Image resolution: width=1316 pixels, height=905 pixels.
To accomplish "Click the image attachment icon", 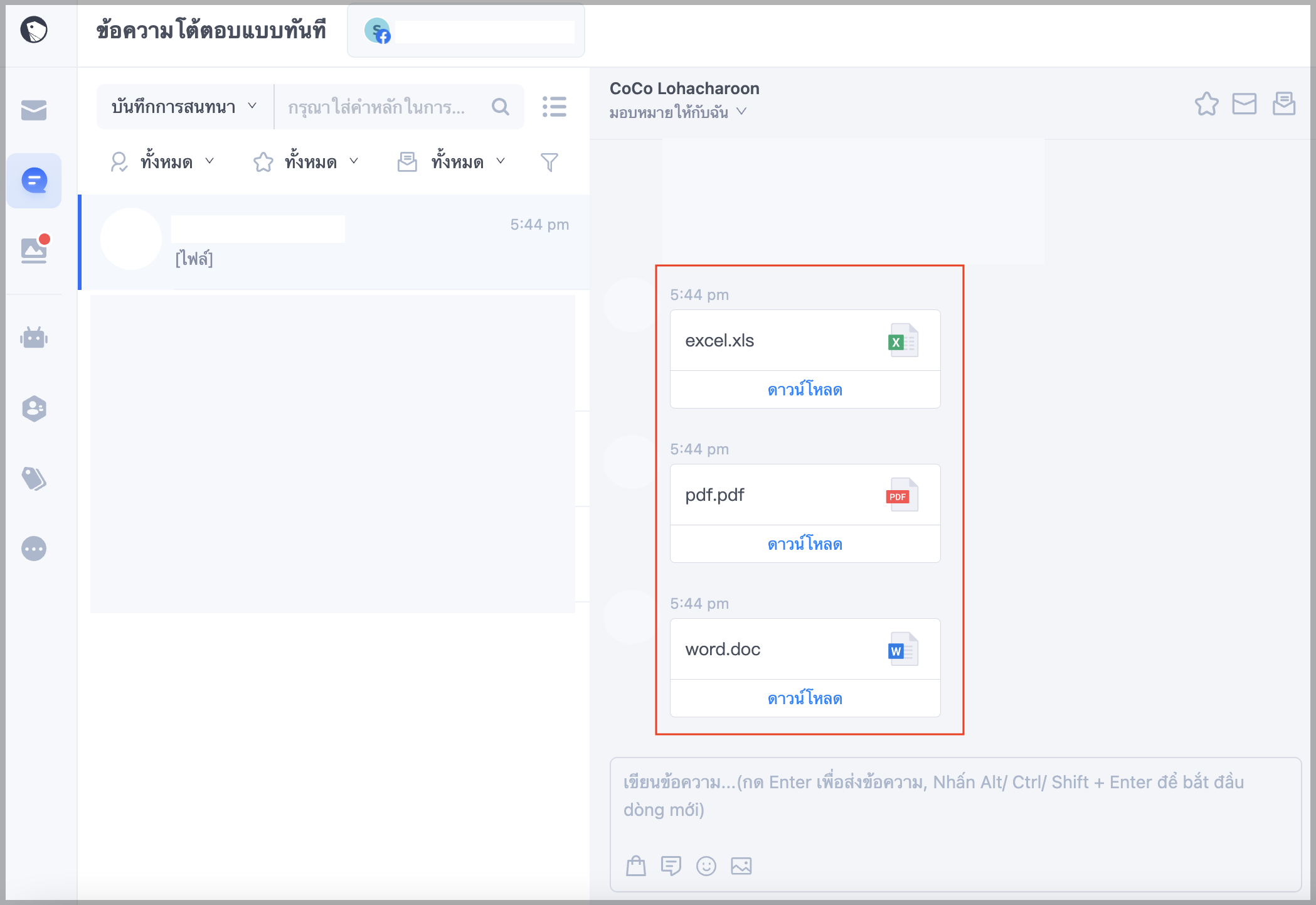I will coord(741,866).
